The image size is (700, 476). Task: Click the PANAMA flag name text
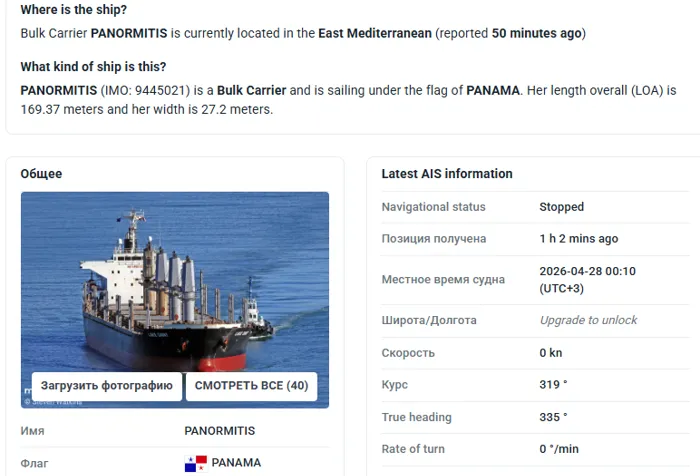coord(236,463)
